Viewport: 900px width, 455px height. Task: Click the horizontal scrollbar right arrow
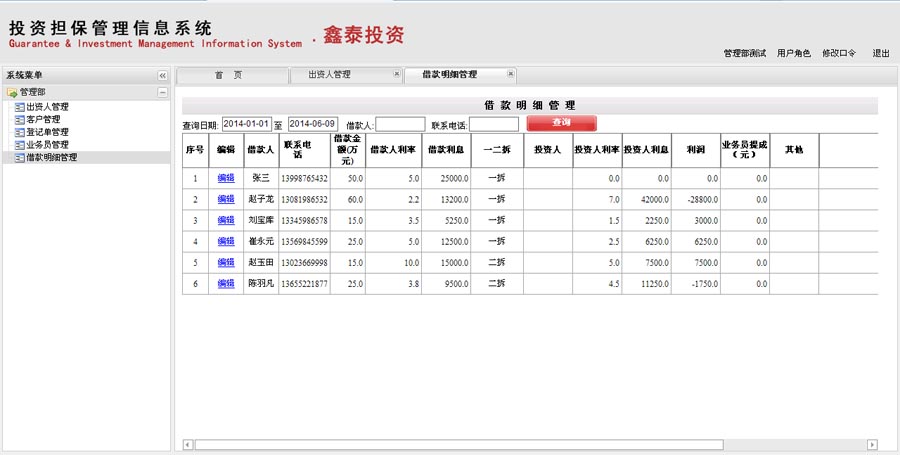[872, 444]
